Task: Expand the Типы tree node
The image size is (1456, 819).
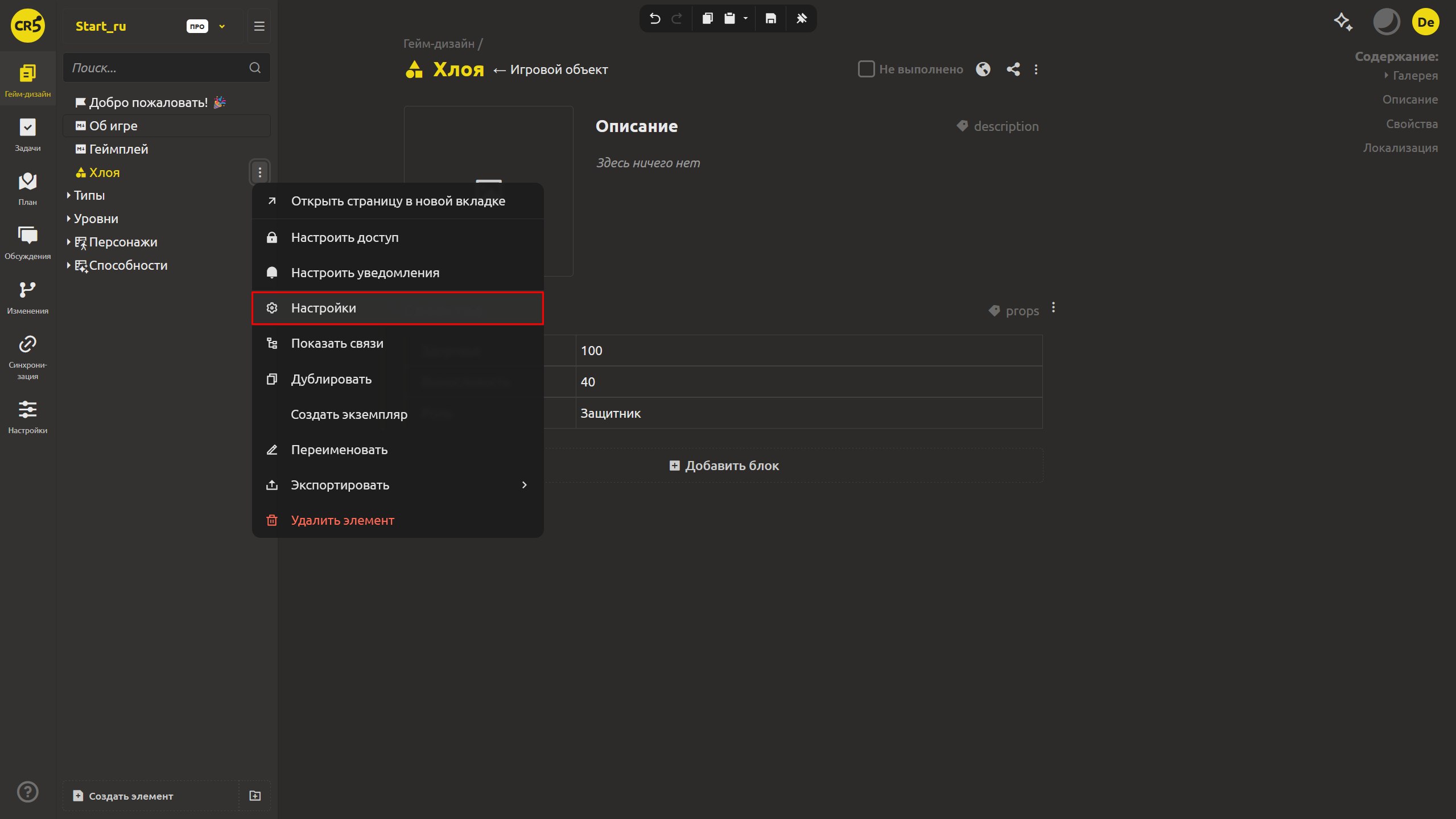Action: click(68, 195)
